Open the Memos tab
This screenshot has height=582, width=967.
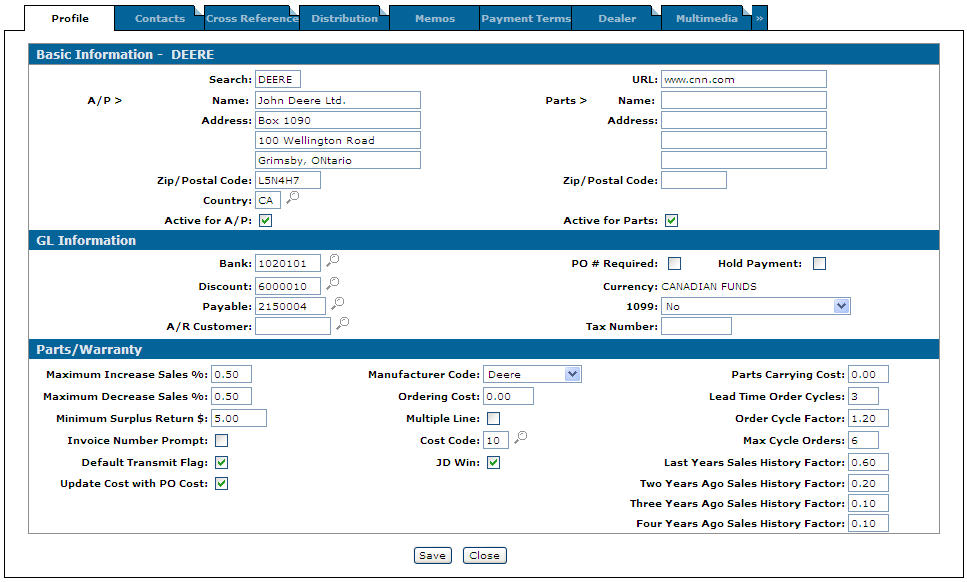435,18
